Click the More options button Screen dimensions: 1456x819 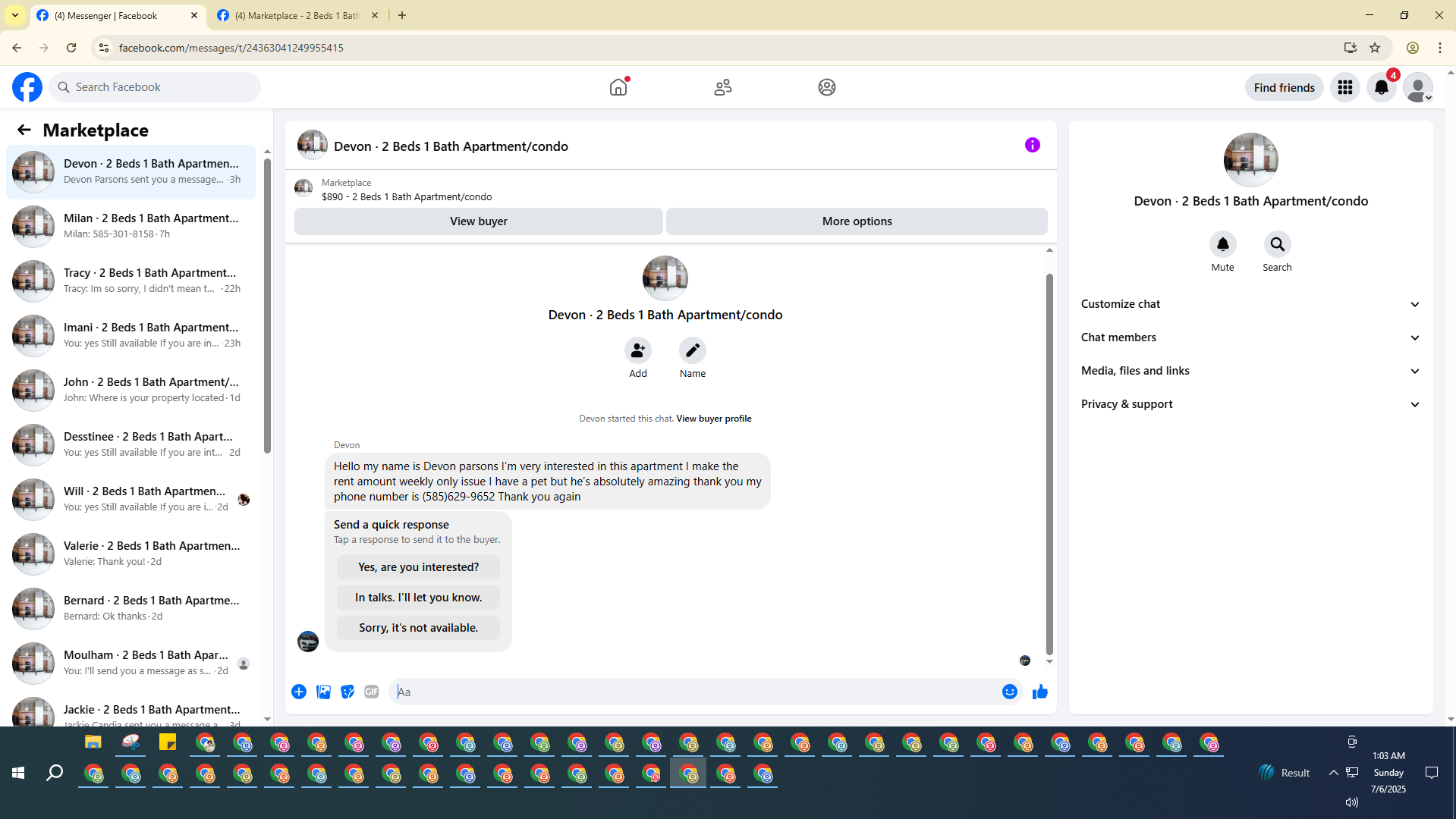pos(857,221)
